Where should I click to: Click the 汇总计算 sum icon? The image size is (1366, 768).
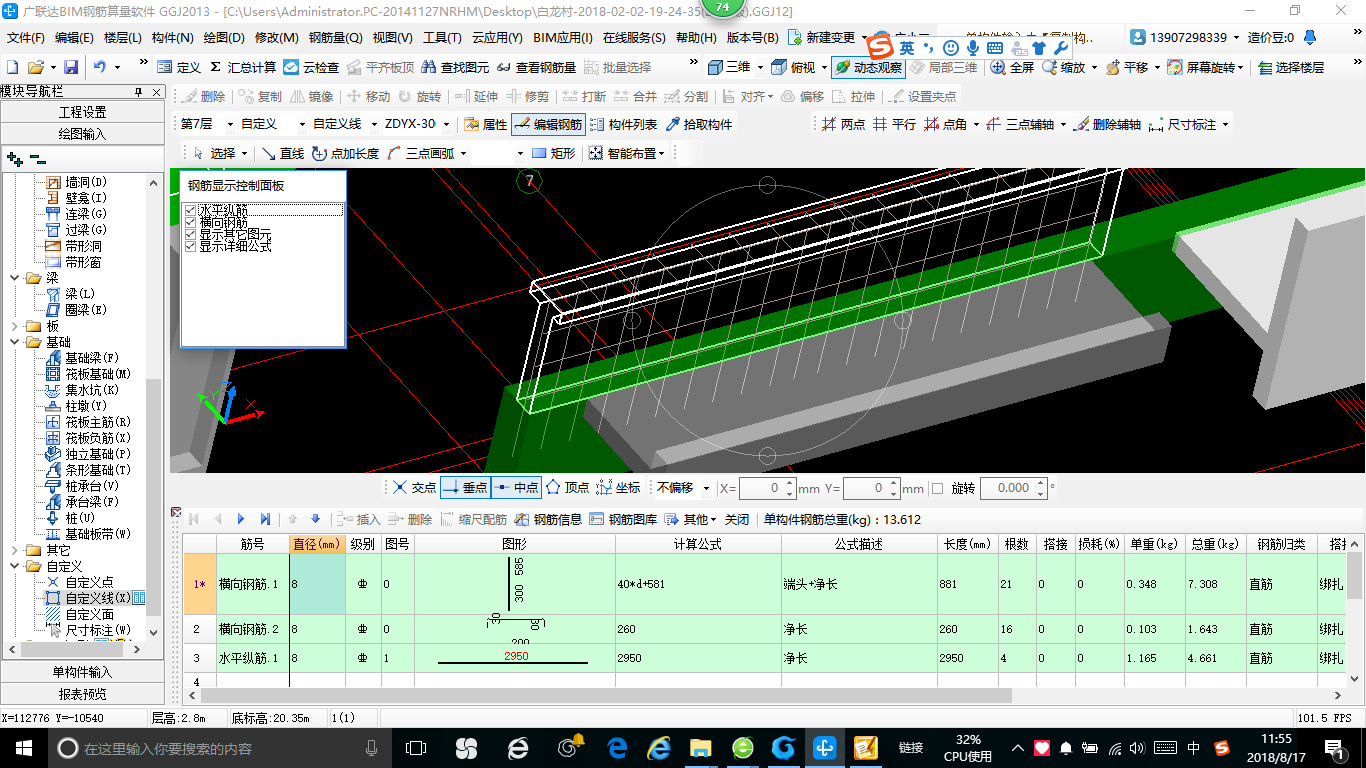point(215,67)
